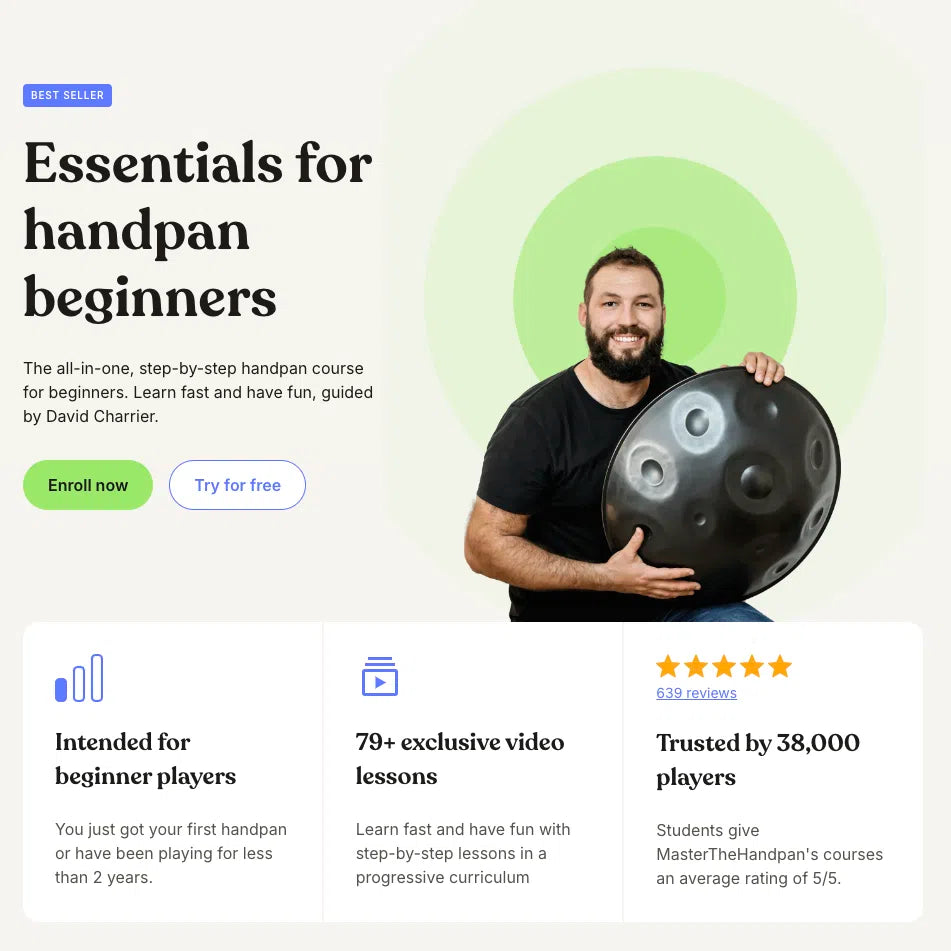The image size is (951, 951).
Task: Click the fourth orange rating star
Action: pos(752,666)
